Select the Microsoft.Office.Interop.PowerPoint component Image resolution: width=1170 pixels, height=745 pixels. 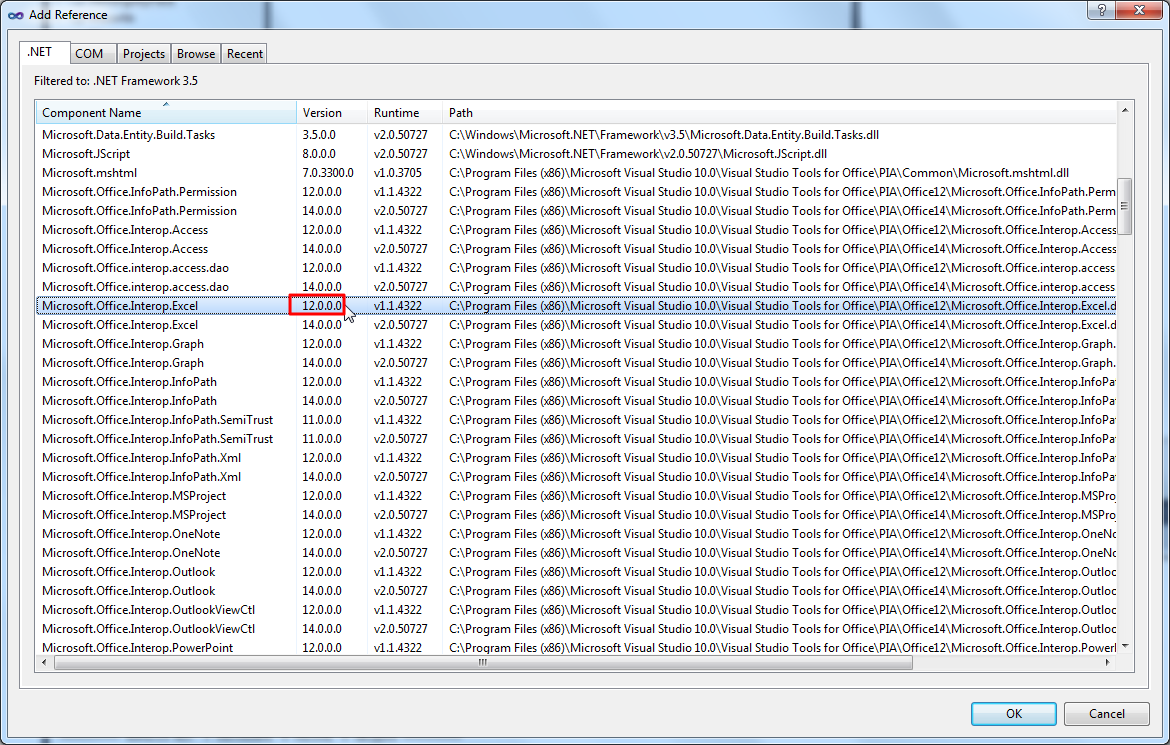[576, 647]
